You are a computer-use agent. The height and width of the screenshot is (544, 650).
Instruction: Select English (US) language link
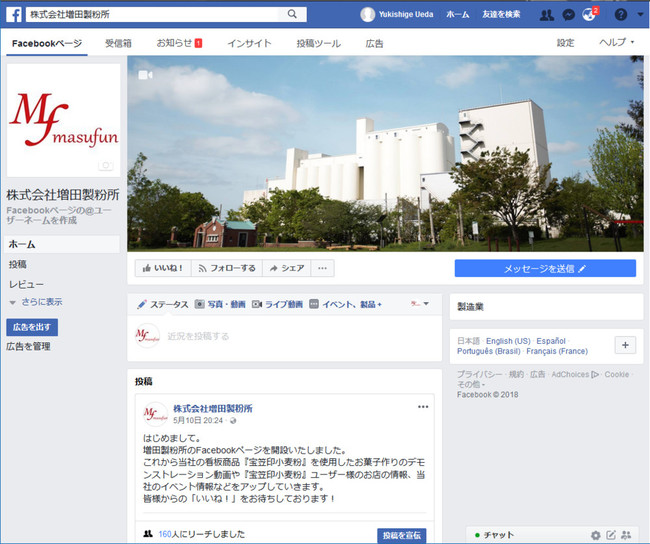point(508,341)
